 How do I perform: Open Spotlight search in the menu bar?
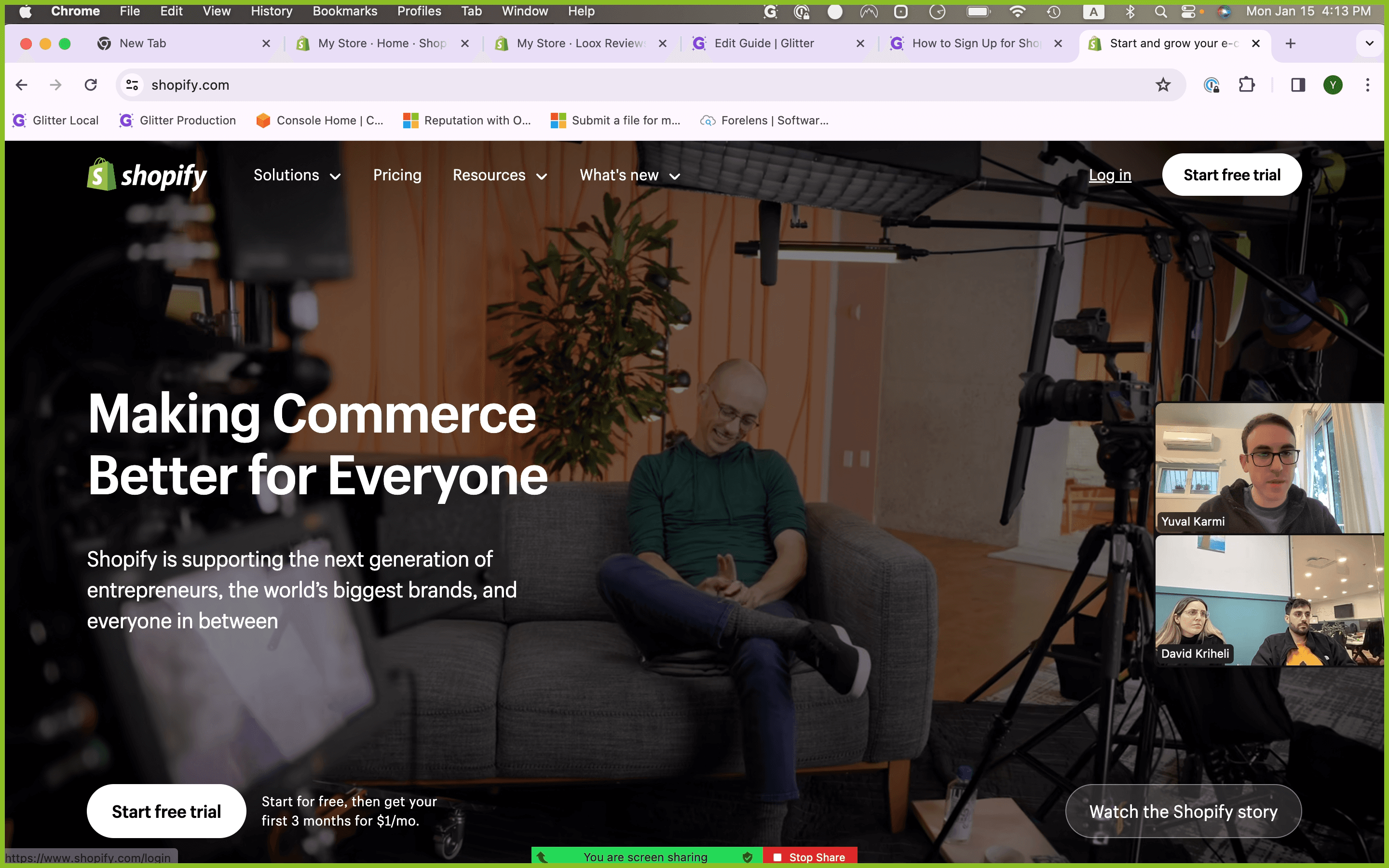pos(1160,12)
